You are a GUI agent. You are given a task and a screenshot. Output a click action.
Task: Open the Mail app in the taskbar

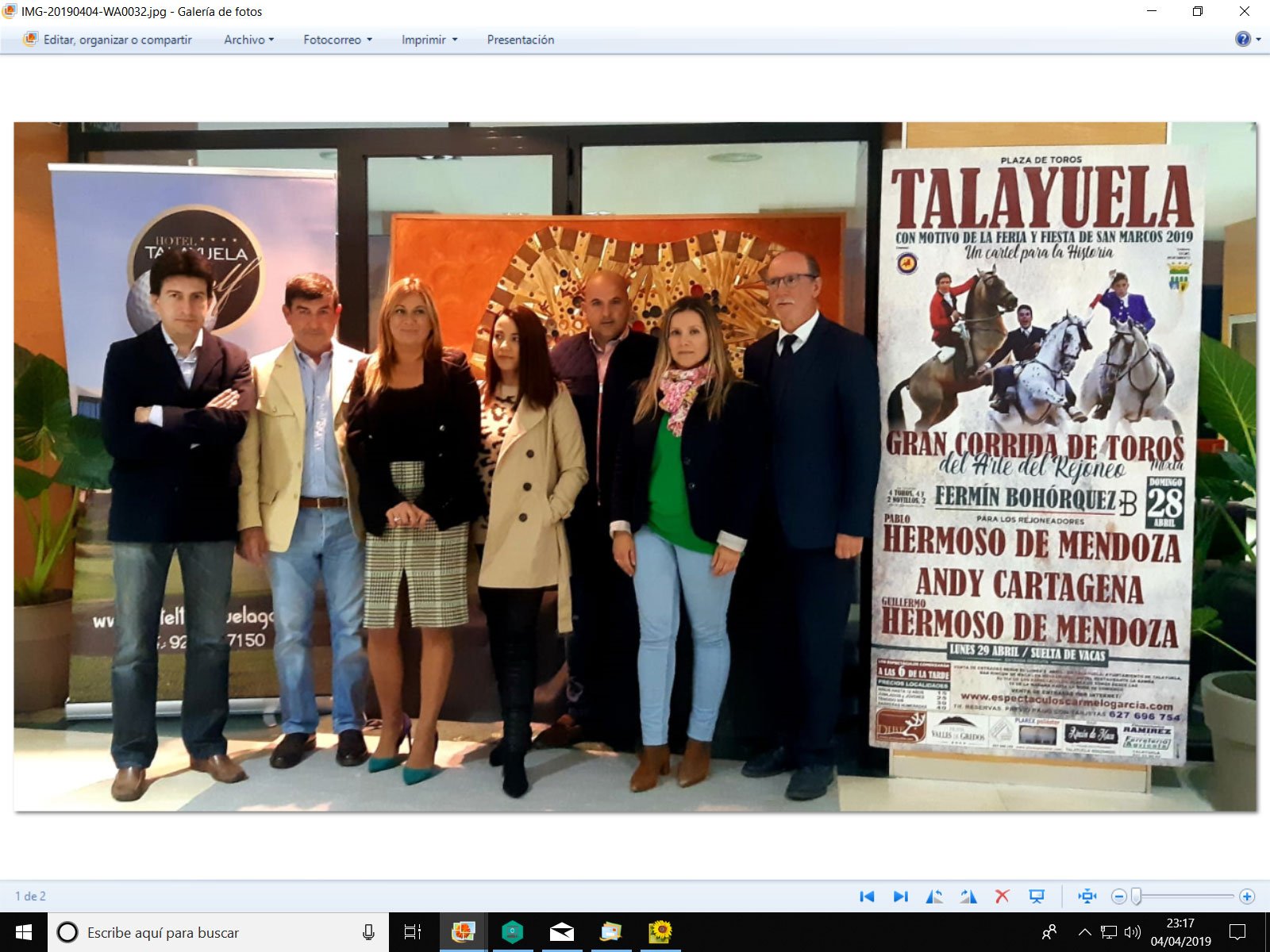point(562,932)
